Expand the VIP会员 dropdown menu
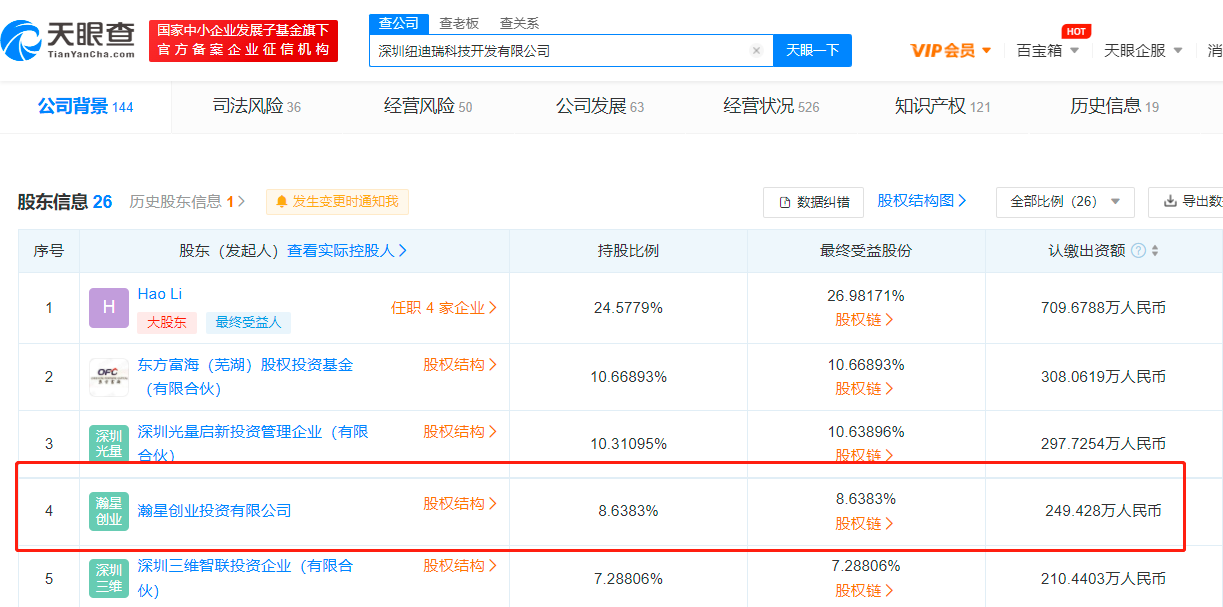The image size is (1223, 607). (x=951, y=51)
